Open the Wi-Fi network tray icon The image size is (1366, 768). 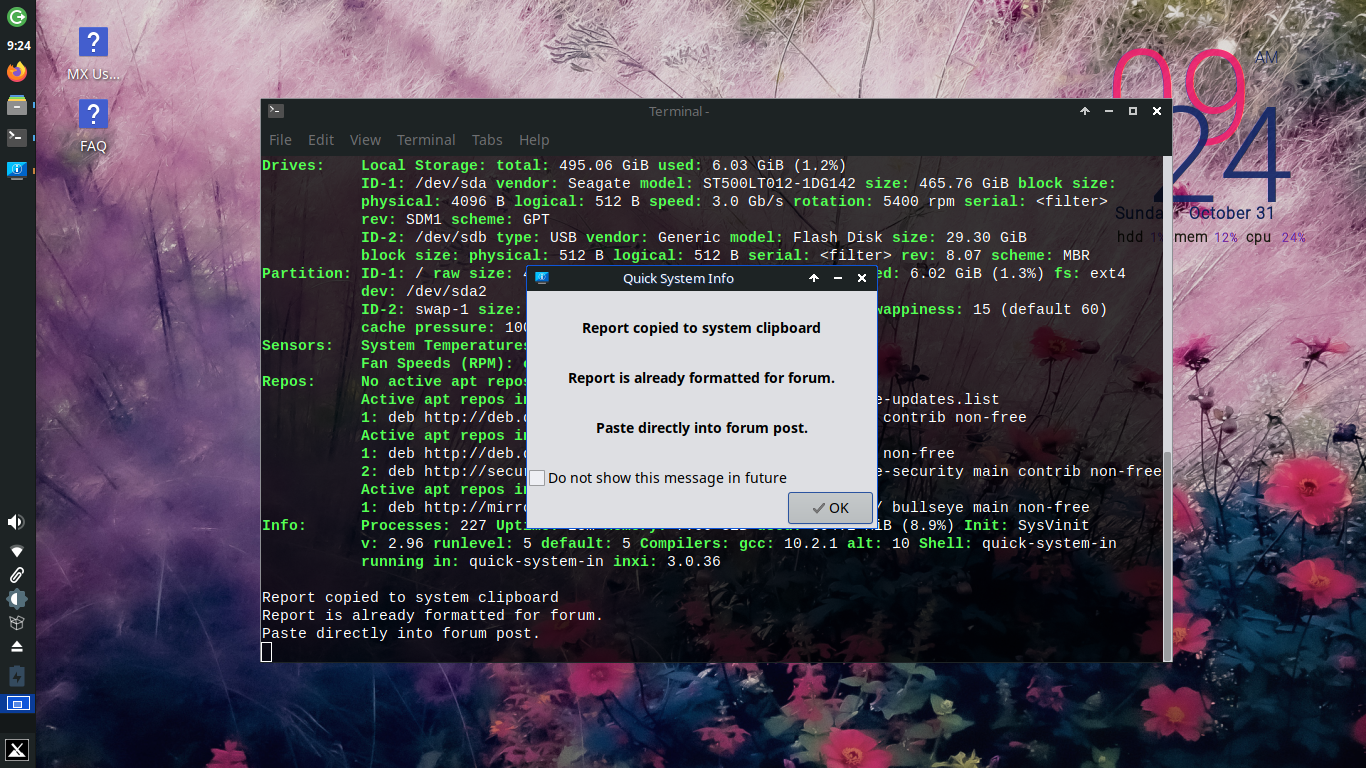(17, 551)
